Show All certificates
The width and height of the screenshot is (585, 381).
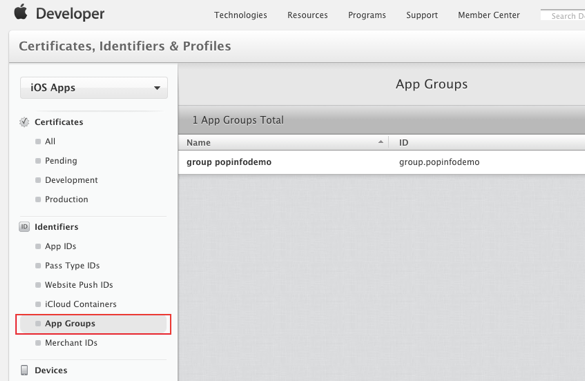tap(50, 141)
